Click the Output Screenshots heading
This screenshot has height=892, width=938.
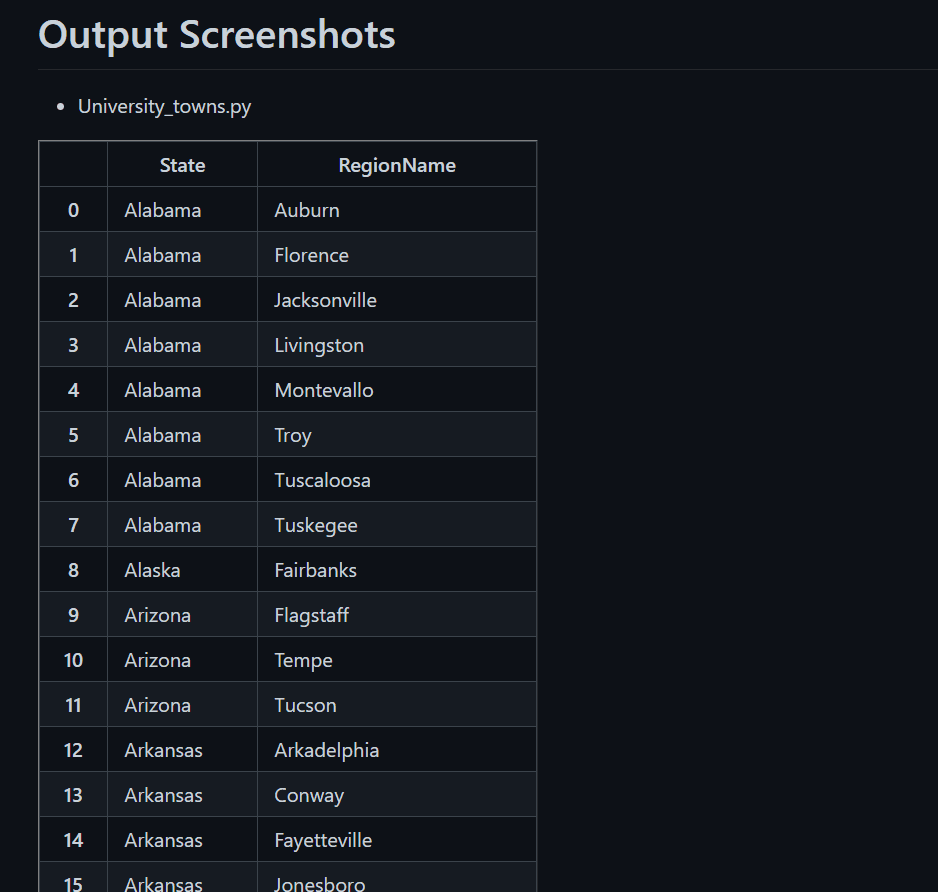(217, 35)
